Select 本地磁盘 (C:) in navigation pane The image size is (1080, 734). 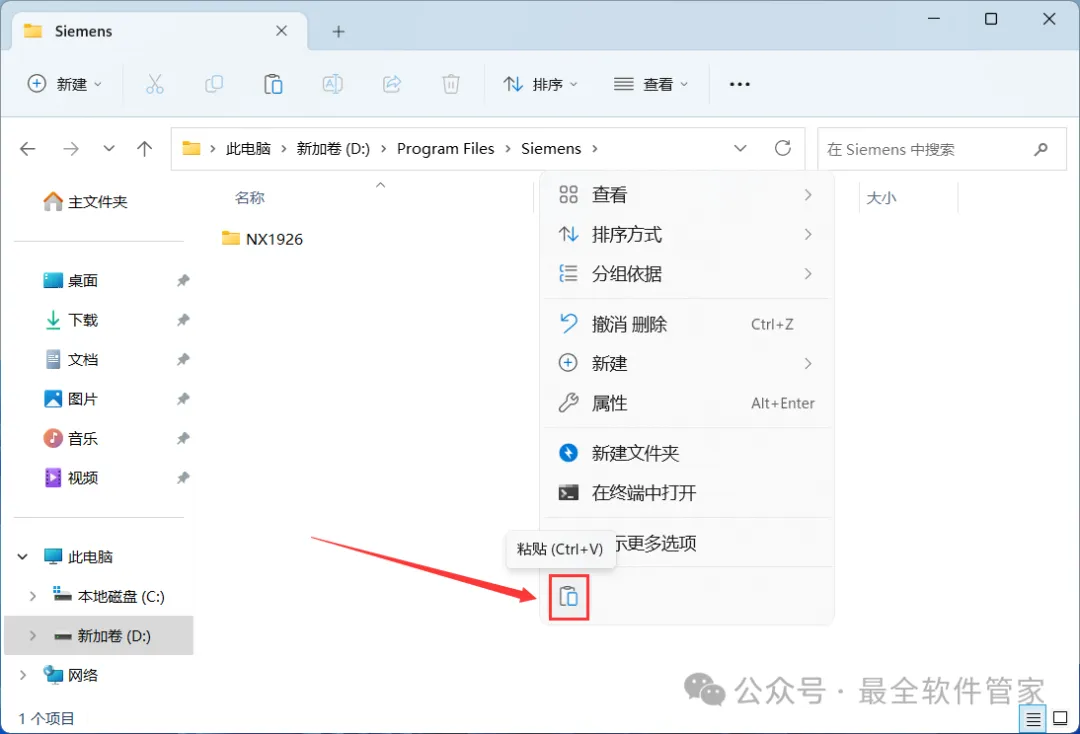(x=109, y=596)
